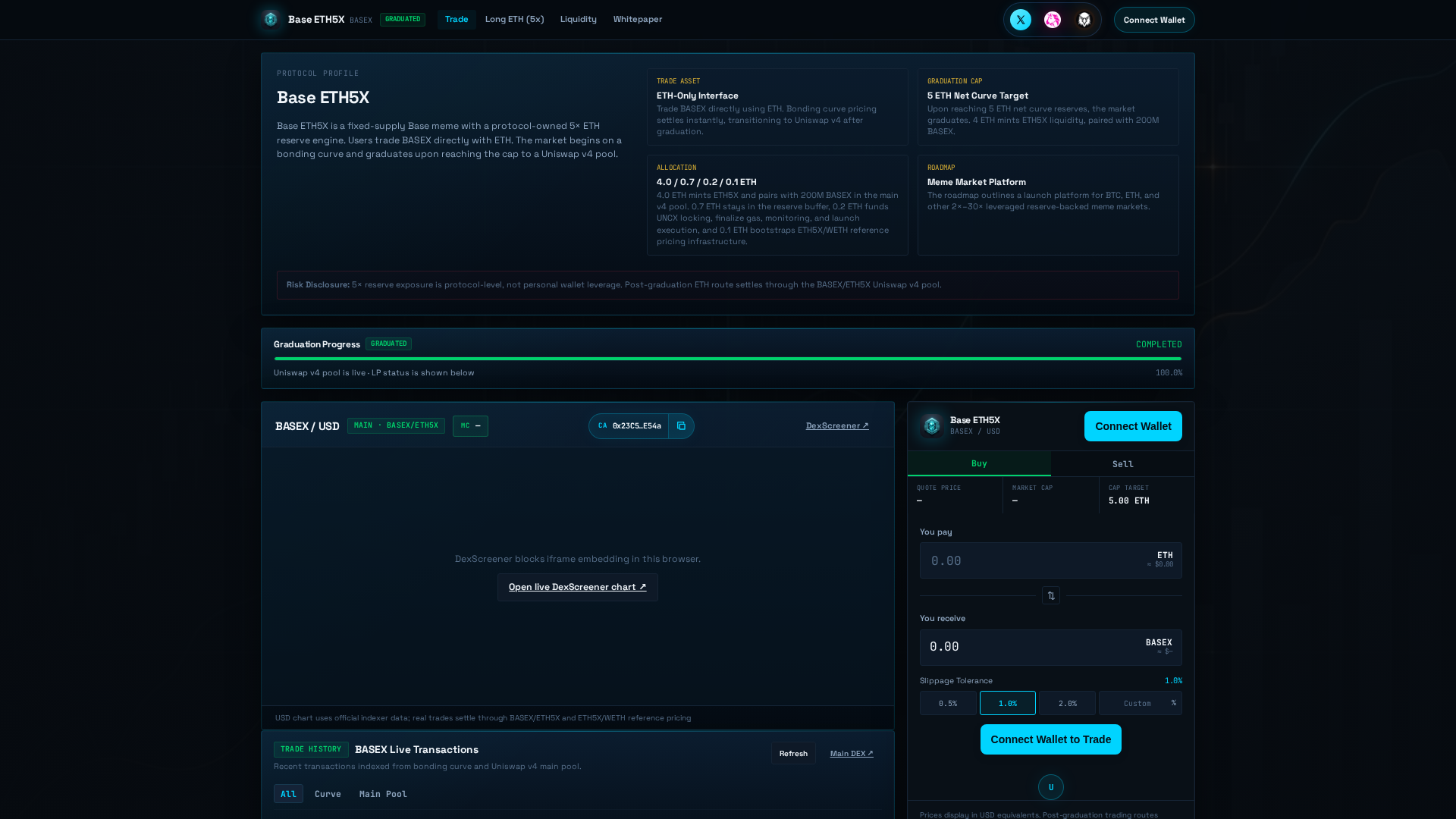The image size is (1456, 819).
Task: Open the Long ETH (5x) page
Action: tap(515, 20)
